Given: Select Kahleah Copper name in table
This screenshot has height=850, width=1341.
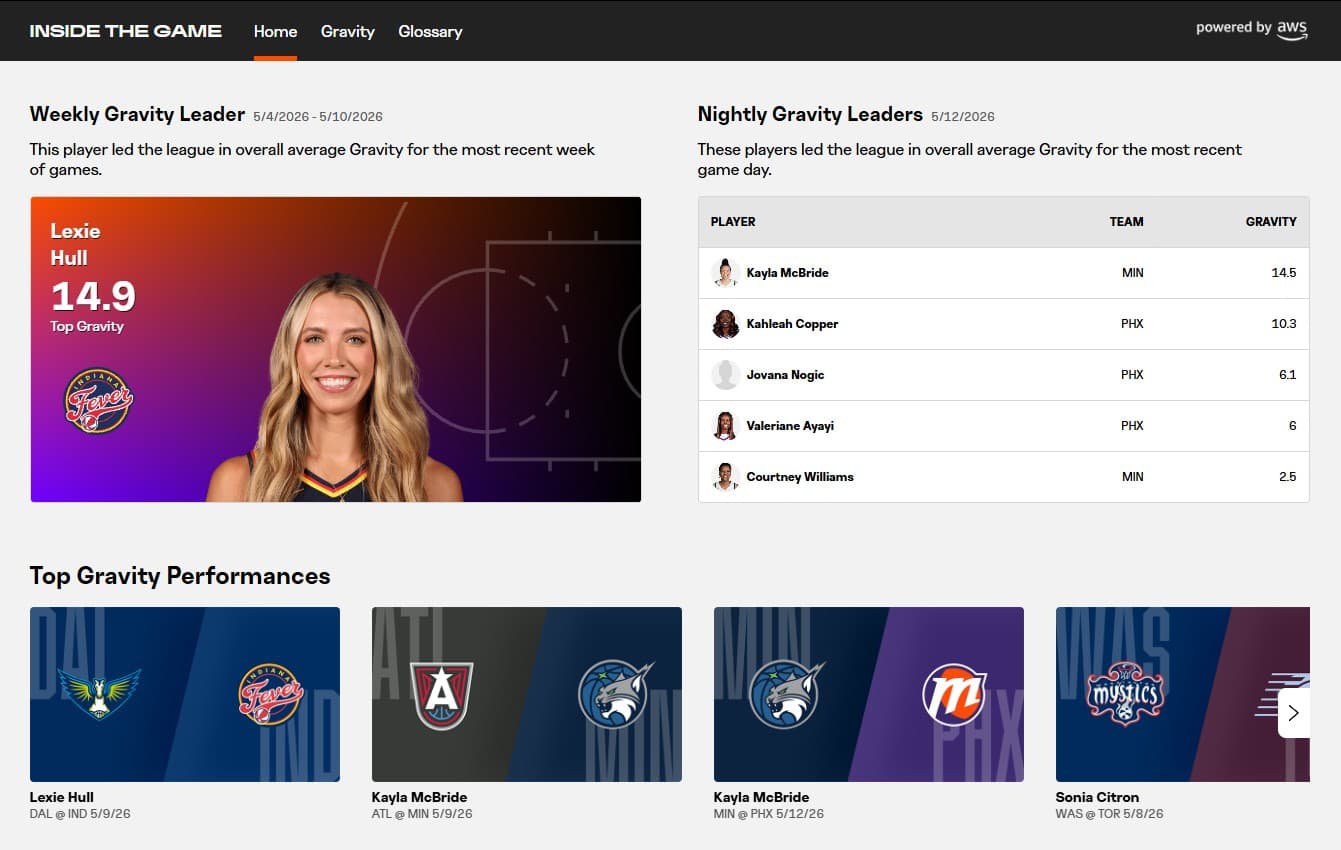Looking at the screenshot, I should tap(792, 324).
